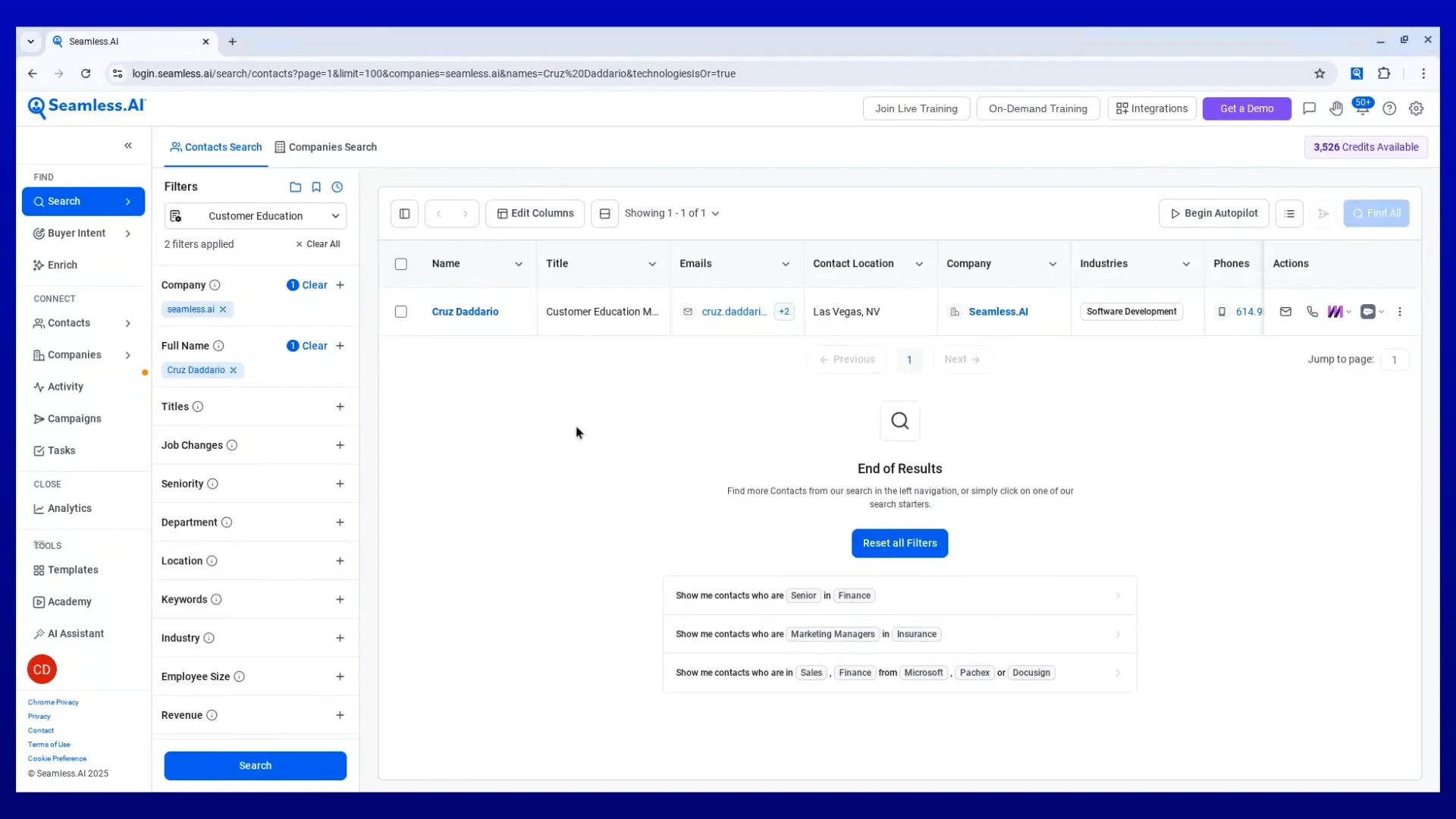
Task: Open the notifications bell with 50+ badge
Action: pyautogui.click(x=1362, y=108)
